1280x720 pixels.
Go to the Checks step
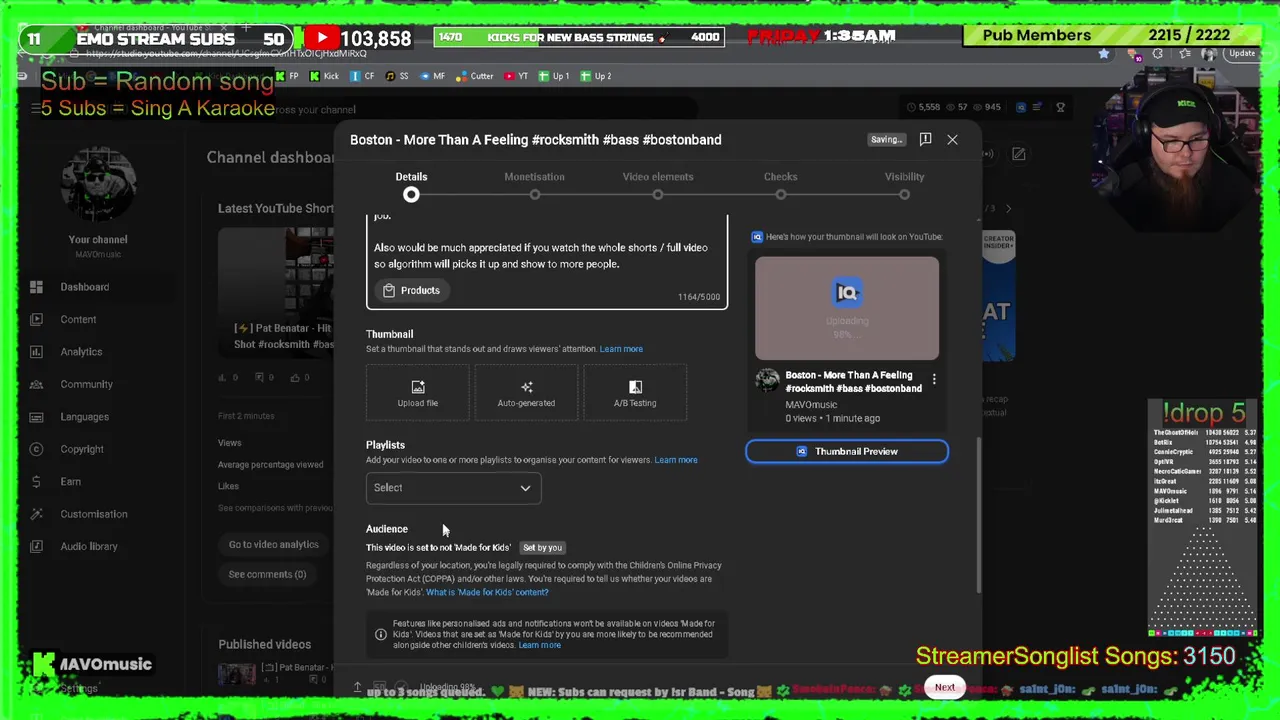(781, 185)
